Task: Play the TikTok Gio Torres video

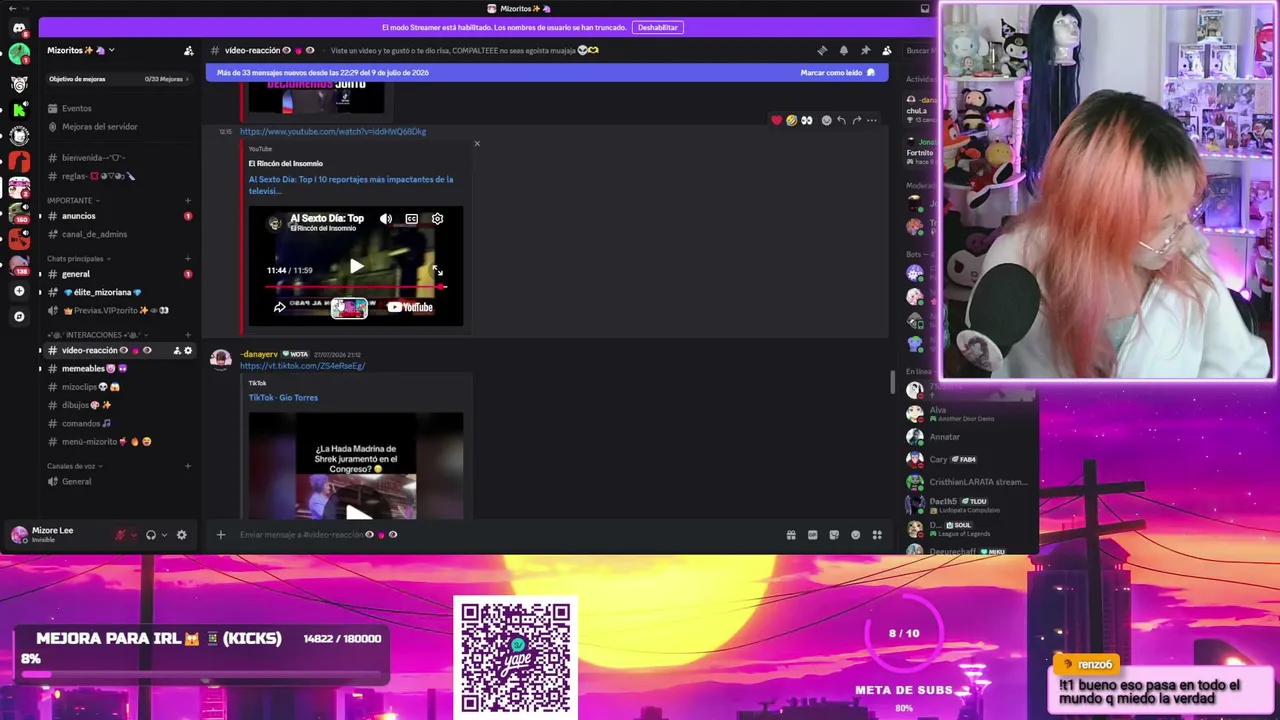Action: (356, 512)
